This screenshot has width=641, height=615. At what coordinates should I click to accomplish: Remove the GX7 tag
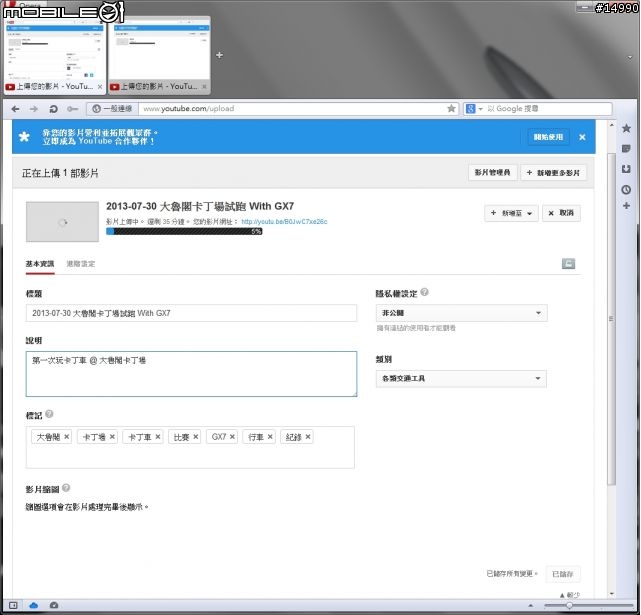[x=232, y=437]
